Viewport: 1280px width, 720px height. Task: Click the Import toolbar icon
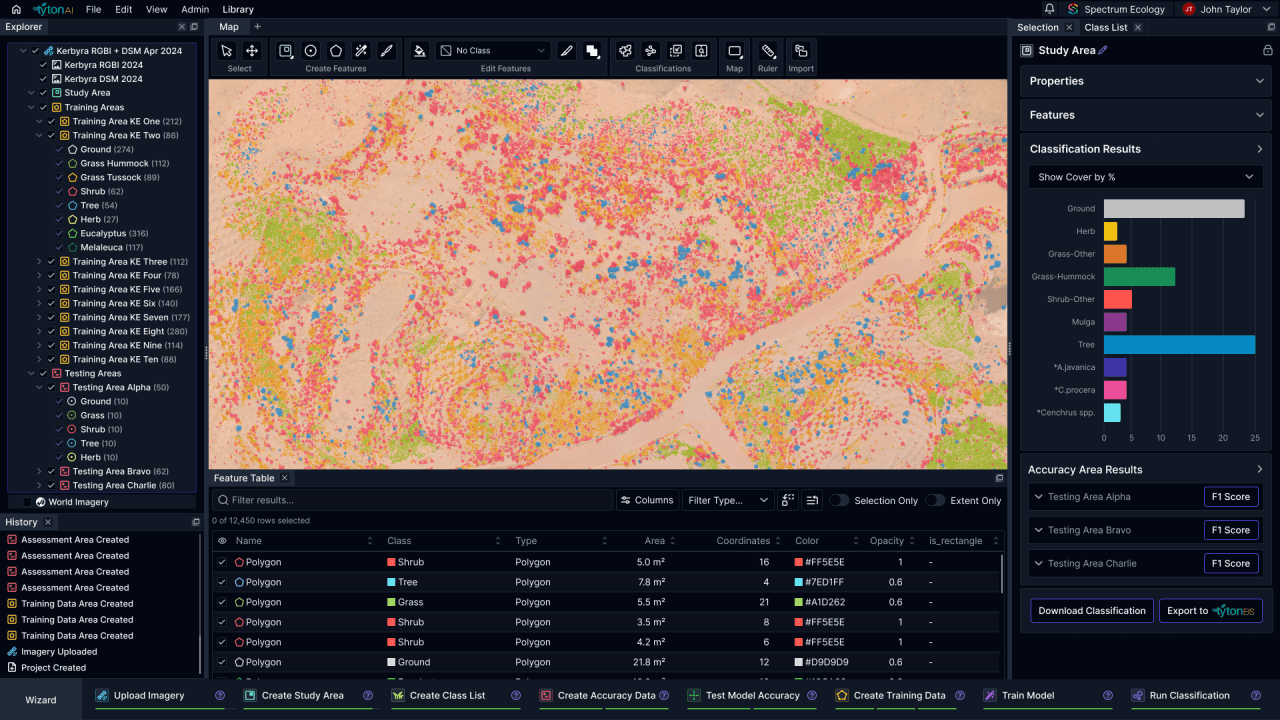point(801,51)
